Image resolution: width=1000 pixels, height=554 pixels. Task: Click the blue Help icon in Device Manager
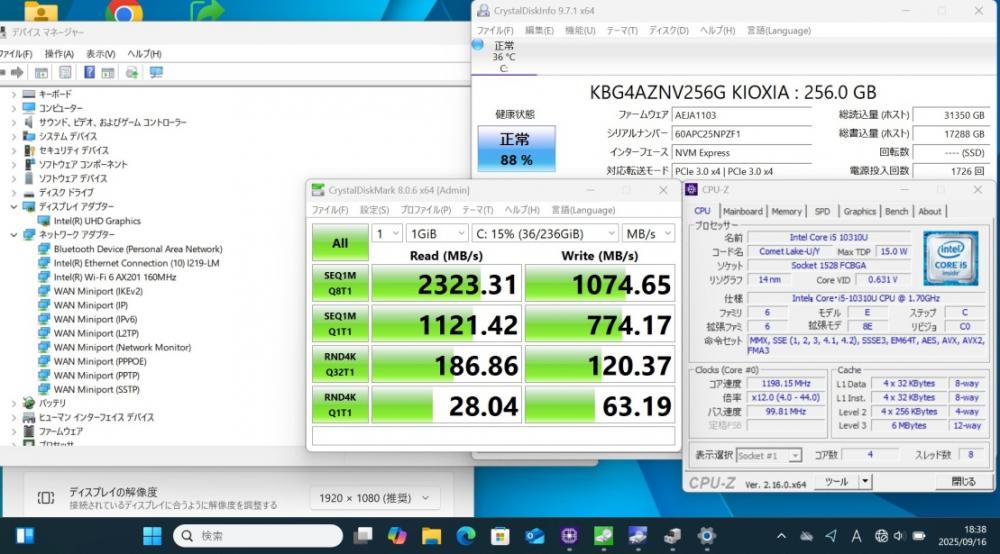click(89, 73)
